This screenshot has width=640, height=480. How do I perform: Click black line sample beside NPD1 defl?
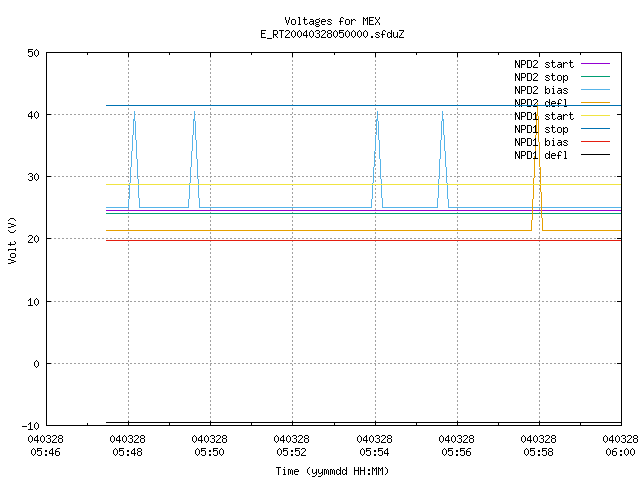[x=595, y=155]
